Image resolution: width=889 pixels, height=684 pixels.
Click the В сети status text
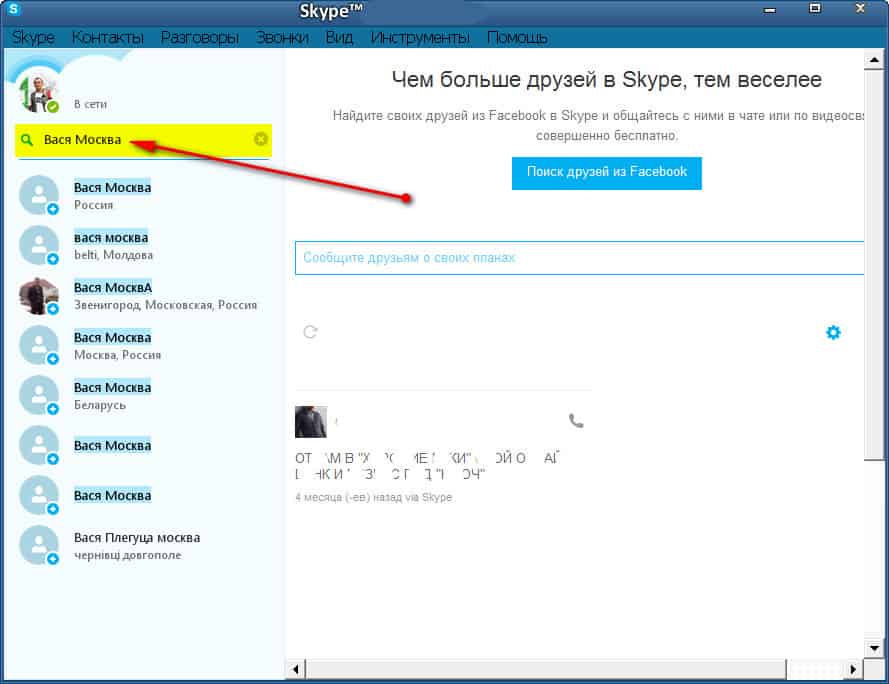[x=90, y=104]
